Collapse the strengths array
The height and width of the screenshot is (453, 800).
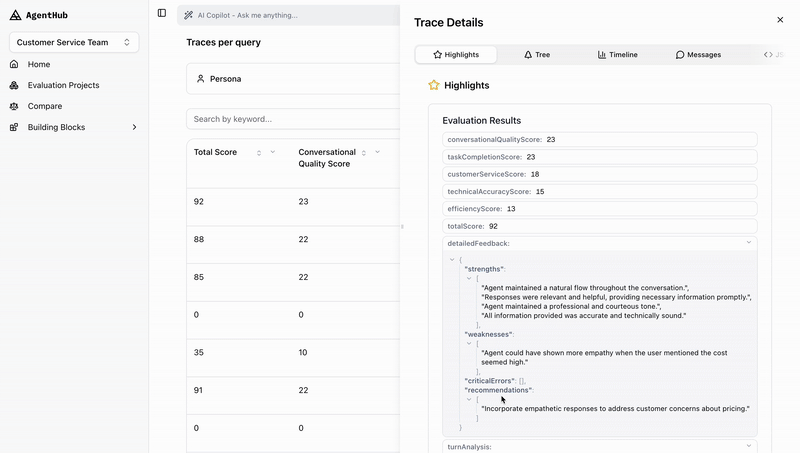pyautogui.click(x=468, y=279)
